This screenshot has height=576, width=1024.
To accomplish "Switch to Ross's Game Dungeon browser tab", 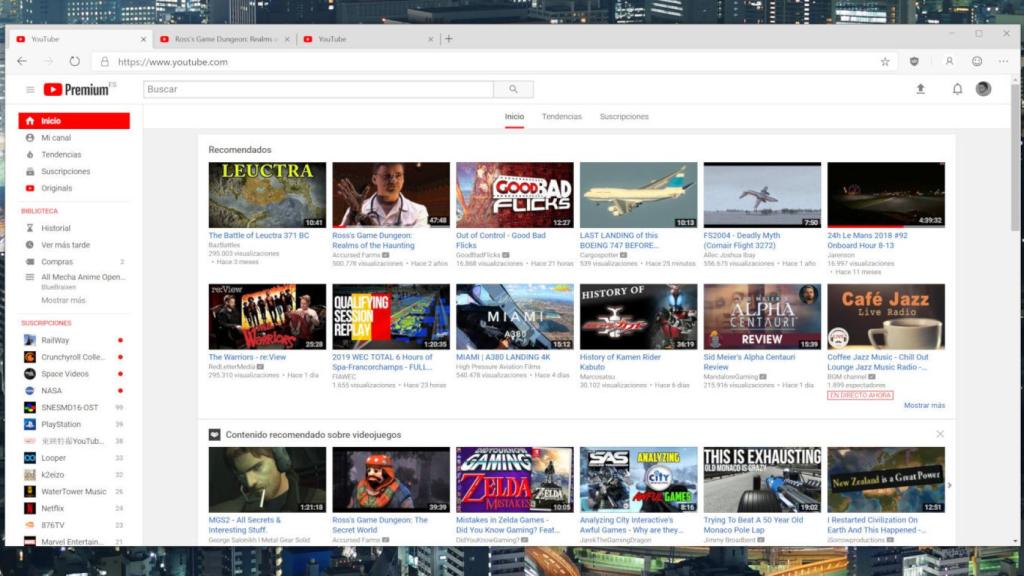I will click(223, 39).
